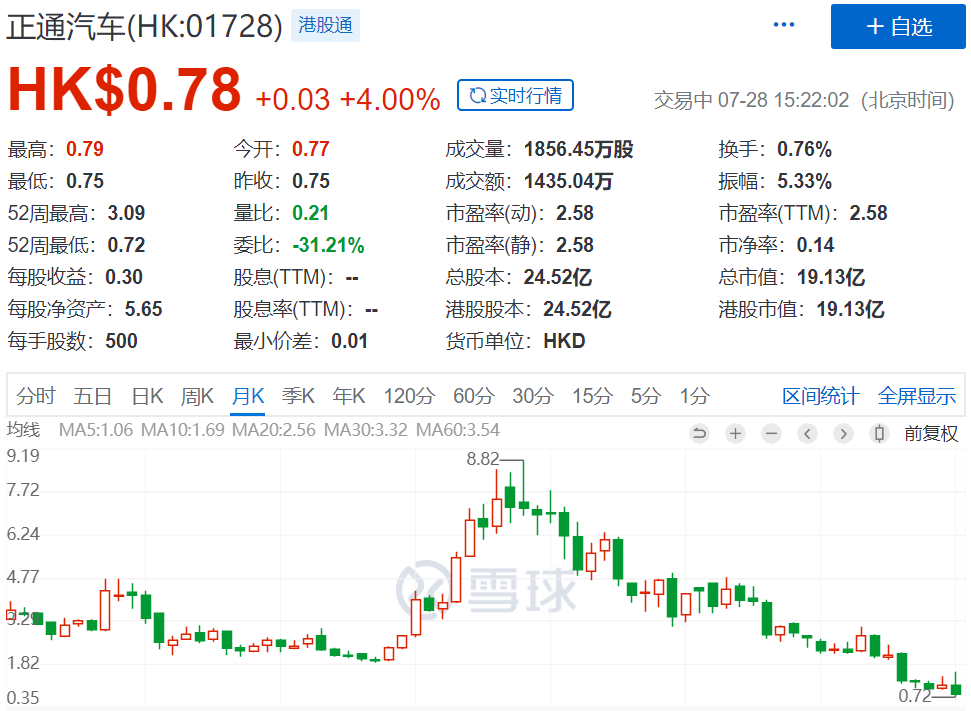971x711 pixels.
Task: Click the reset chart undo icon
Action: 700,433
